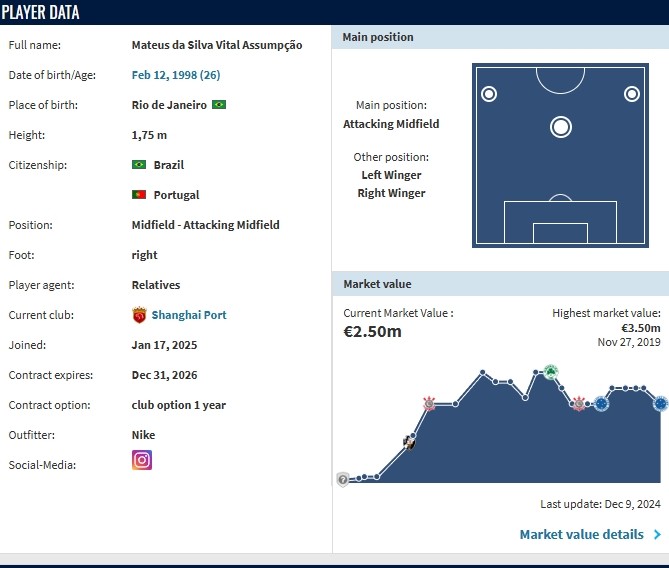The height and width of the screenshot is (568, 669).
Task: Click the Vasco da Gama crest on the chart
Action: pos(408,439)
